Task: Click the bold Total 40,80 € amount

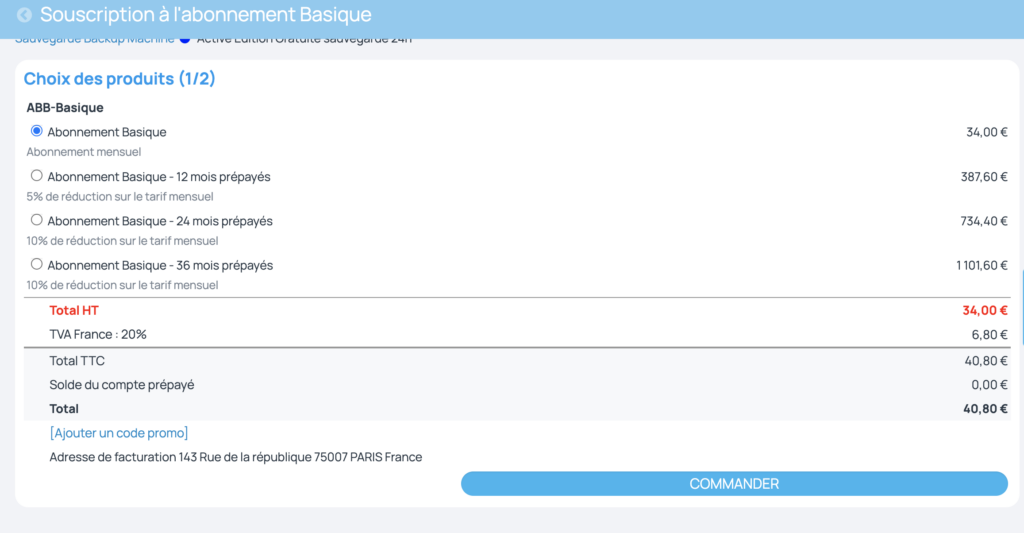Action: (x=985, y=409)
